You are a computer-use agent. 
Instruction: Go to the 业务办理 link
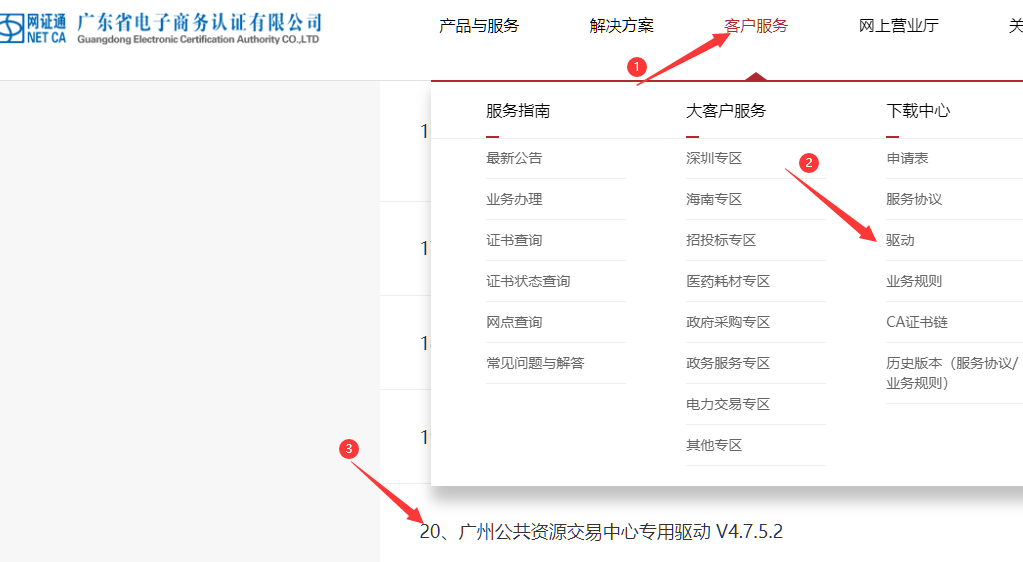514,199
